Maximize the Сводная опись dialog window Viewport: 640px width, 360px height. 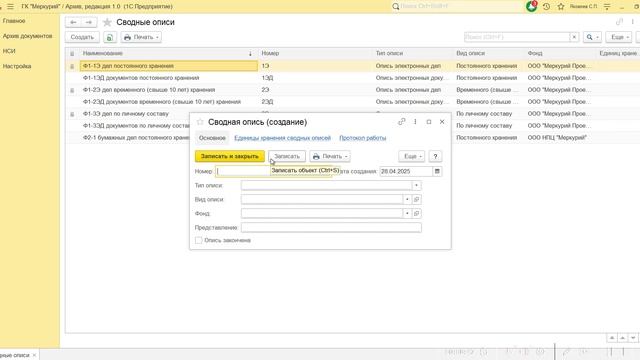pyautogui.click(x=429, y=122)
